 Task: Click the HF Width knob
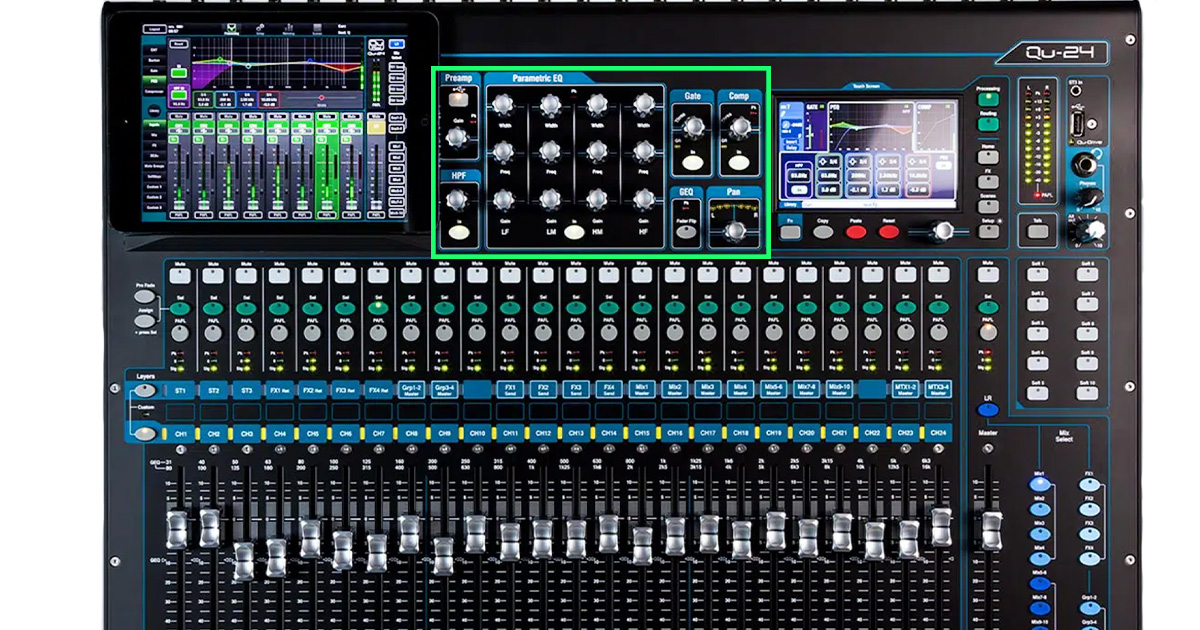(x=644, y=103)
